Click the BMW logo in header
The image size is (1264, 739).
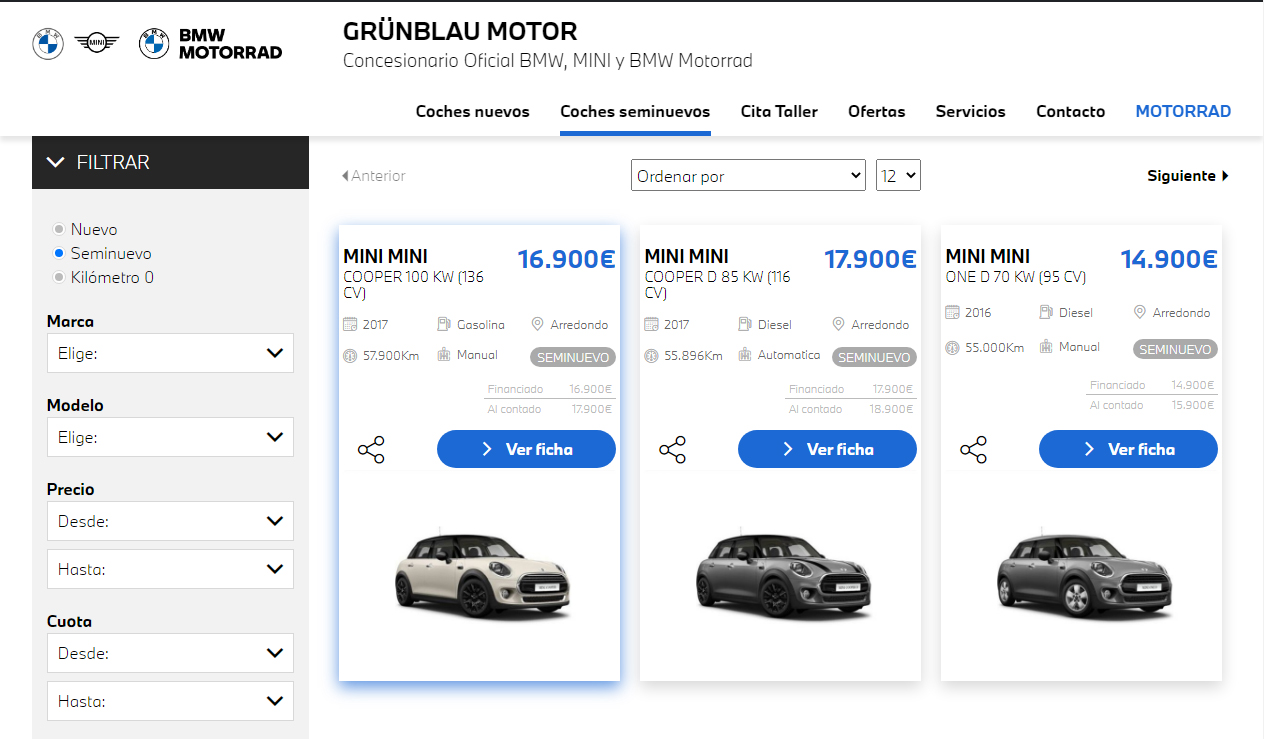[48, 43]
